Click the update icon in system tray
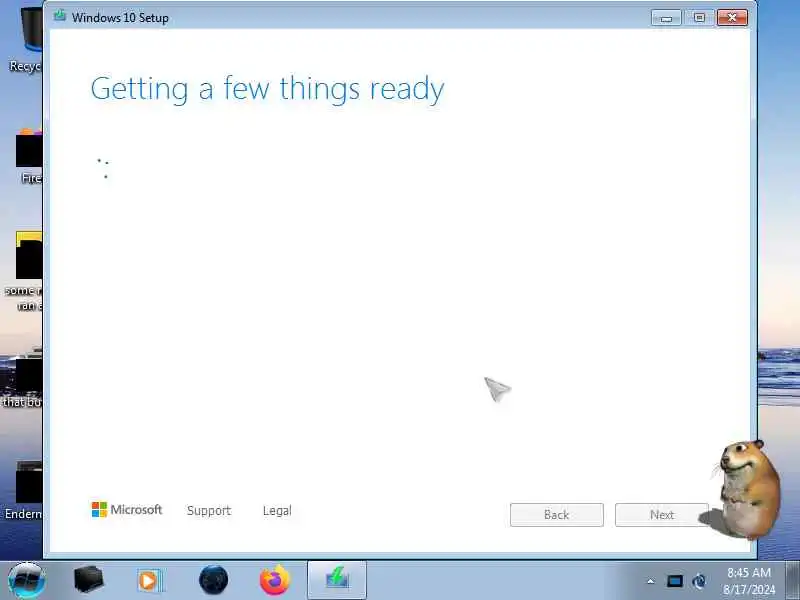Screen dimensions: 800x600 click(699, 581)
